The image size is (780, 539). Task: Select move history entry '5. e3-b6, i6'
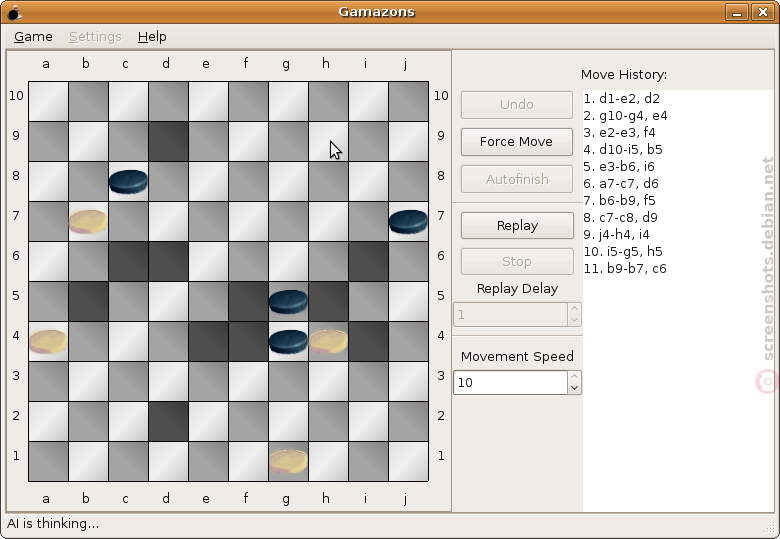tap(619, 166)
